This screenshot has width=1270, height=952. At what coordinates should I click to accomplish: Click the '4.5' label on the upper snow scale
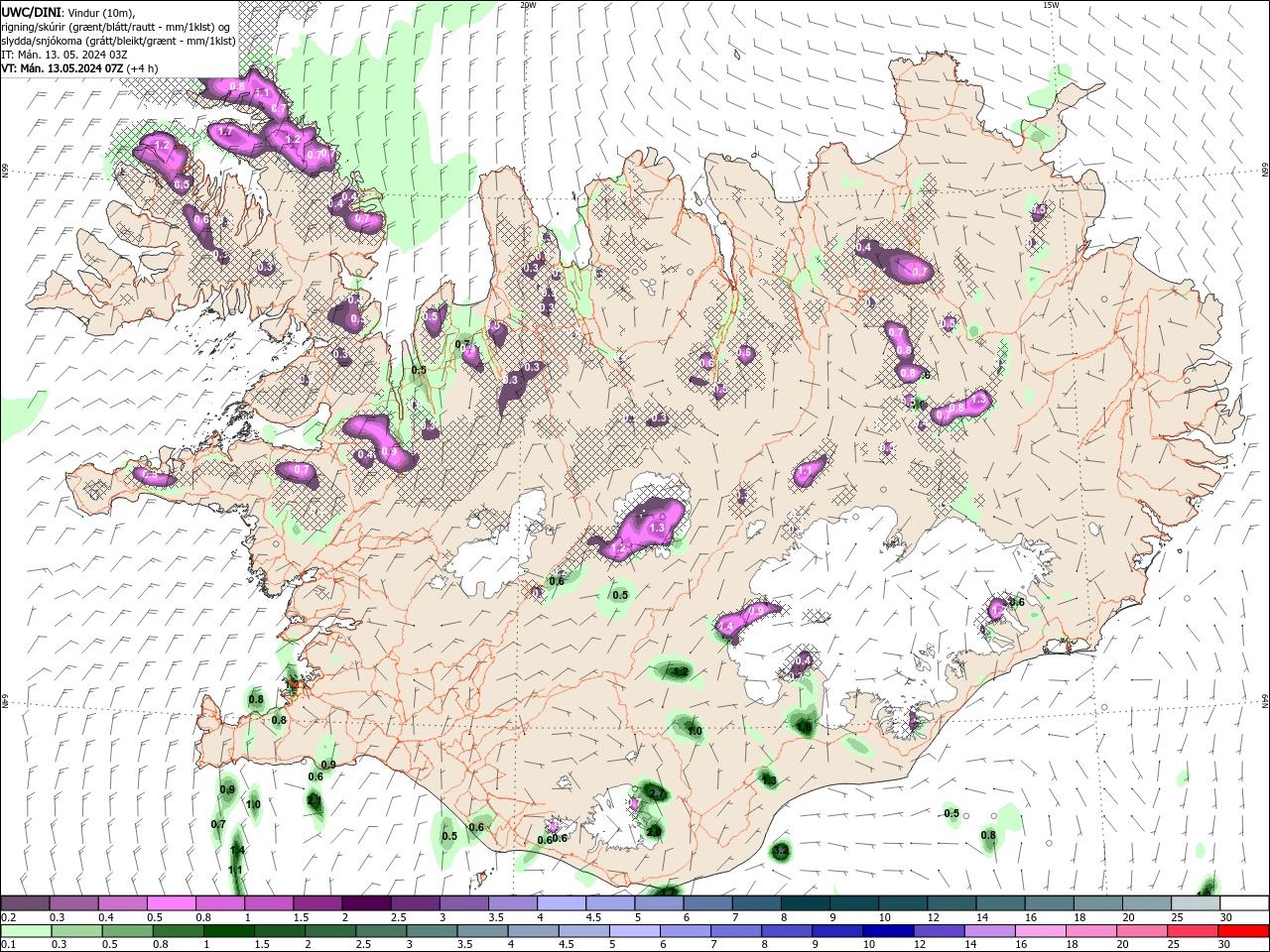[x=593, y=918]
